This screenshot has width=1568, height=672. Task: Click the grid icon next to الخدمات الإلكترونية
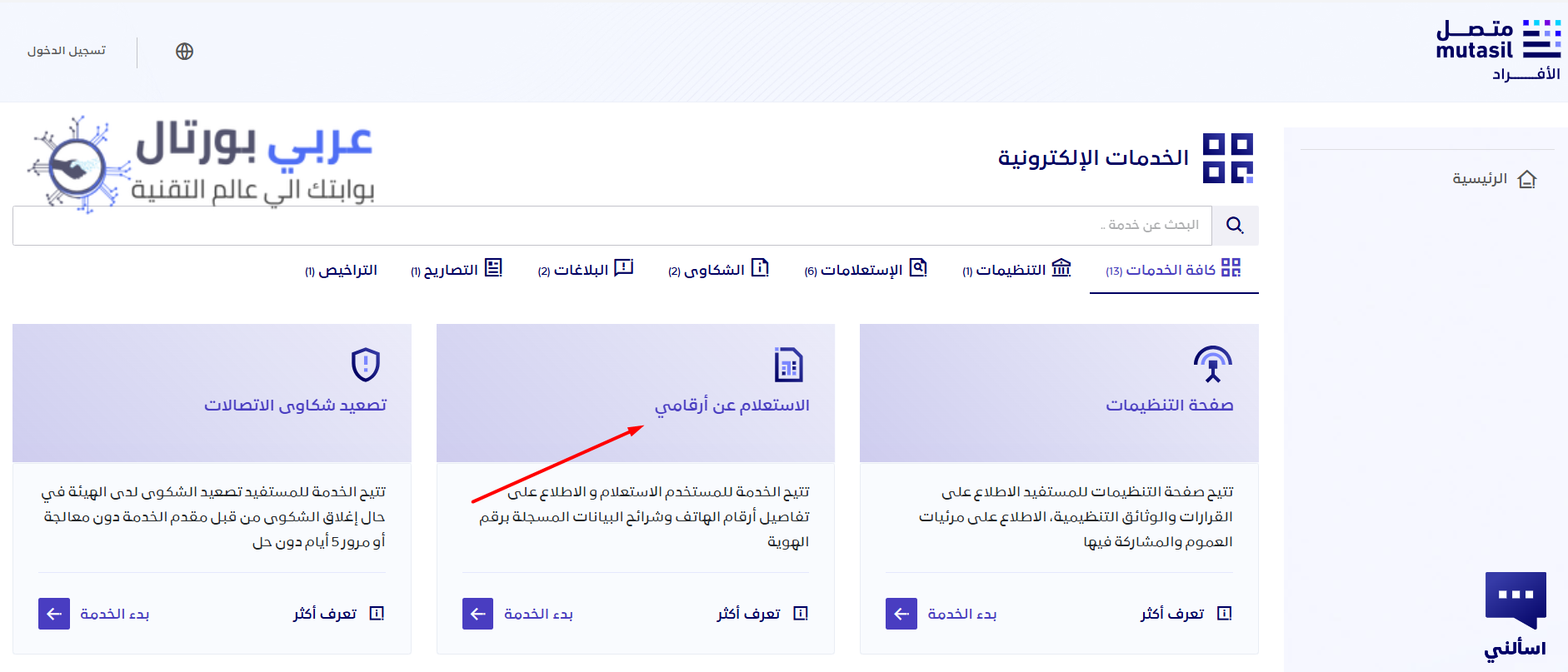(x=1228, y=158)
